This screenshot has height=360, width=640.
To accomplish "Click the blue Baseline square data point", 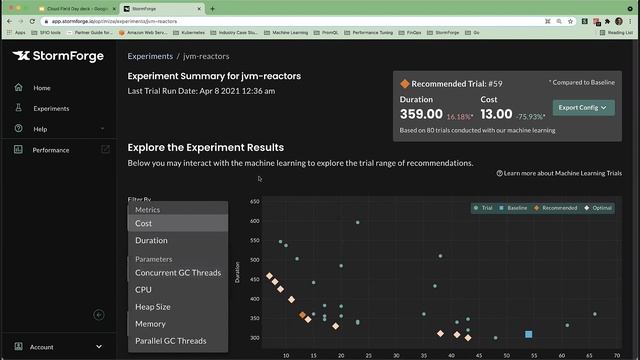I will 529,334.
